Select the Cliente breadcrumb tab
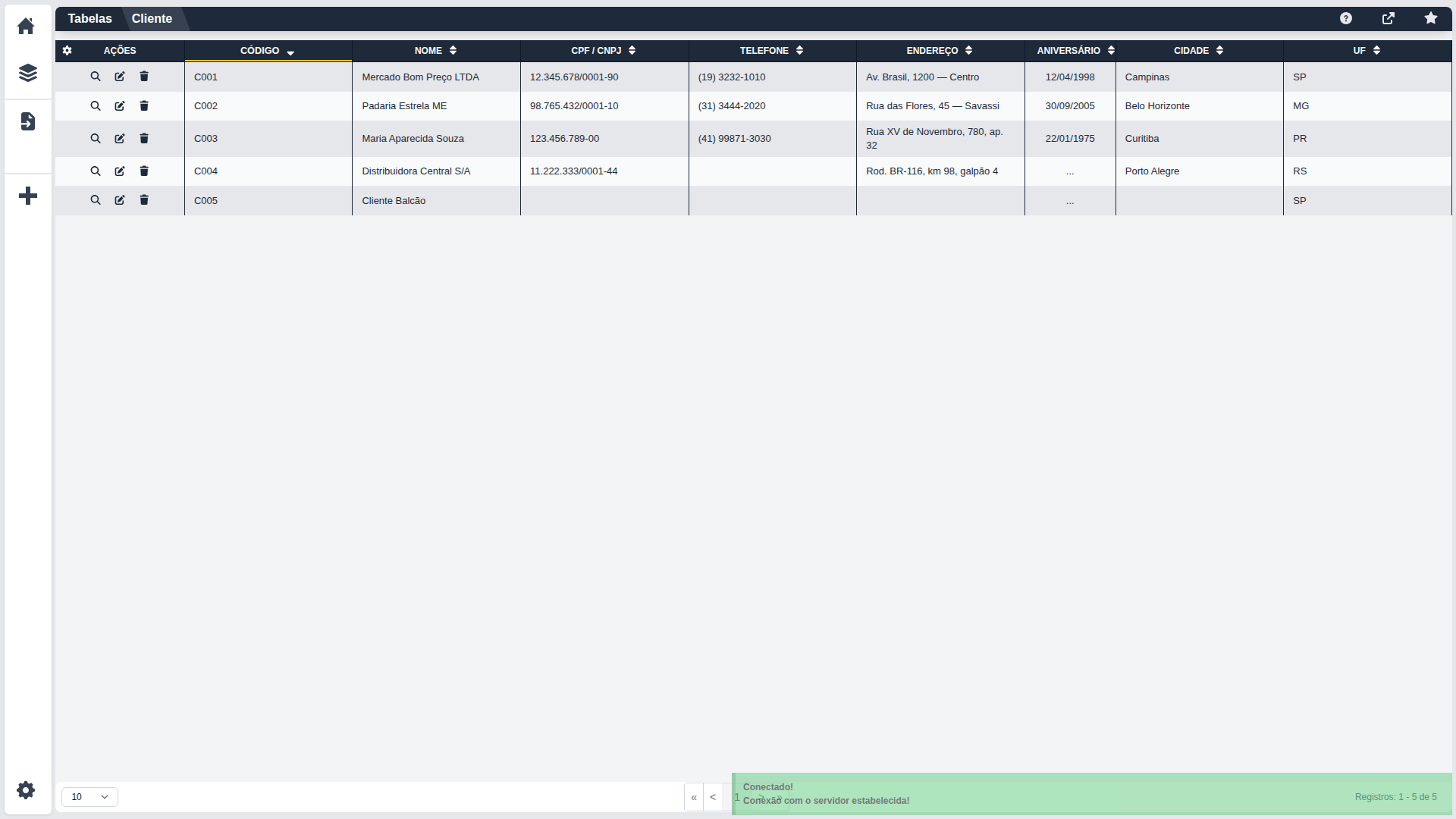 [x=152, y=18]
